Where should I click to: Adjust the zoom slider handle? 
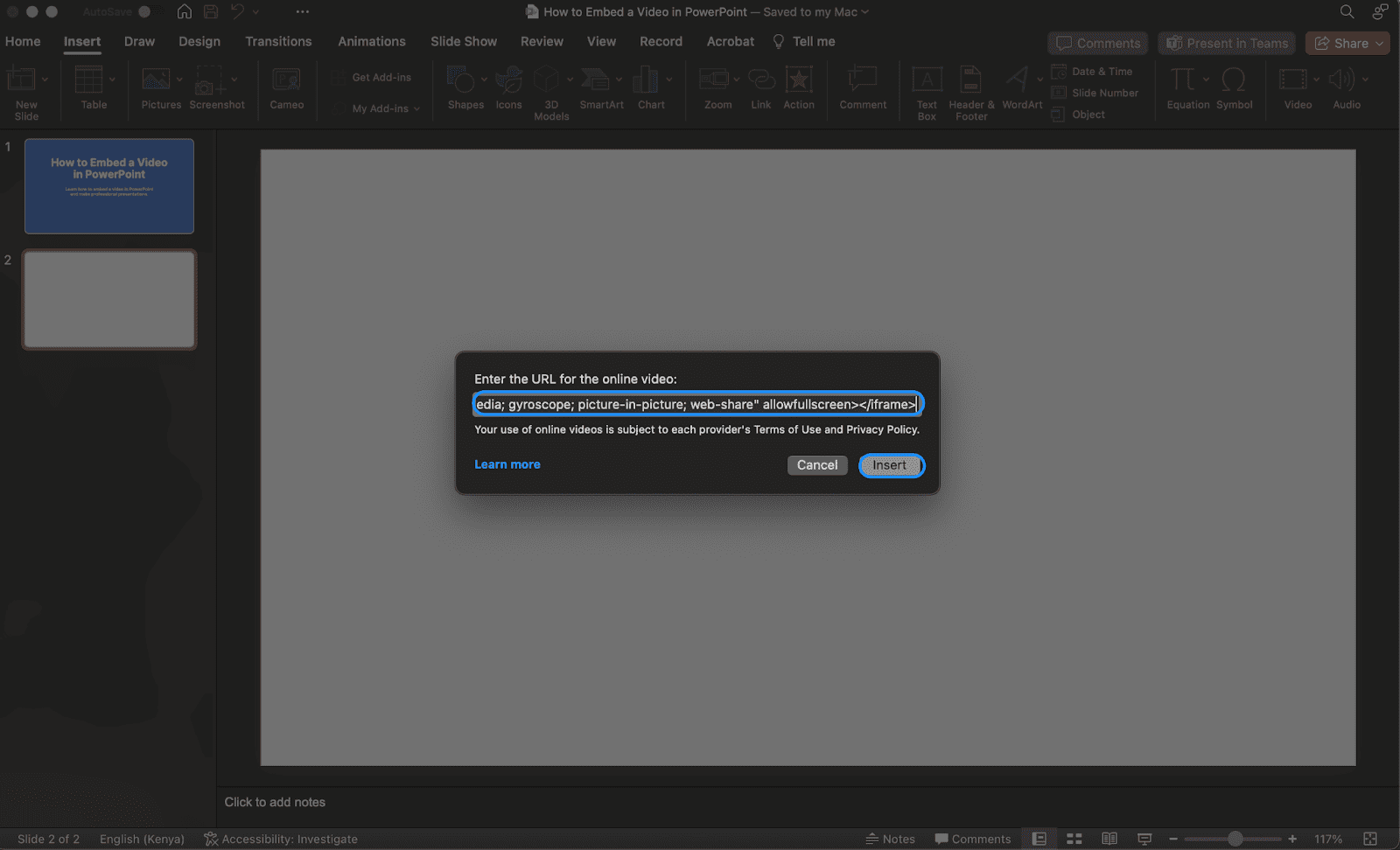1235,839
